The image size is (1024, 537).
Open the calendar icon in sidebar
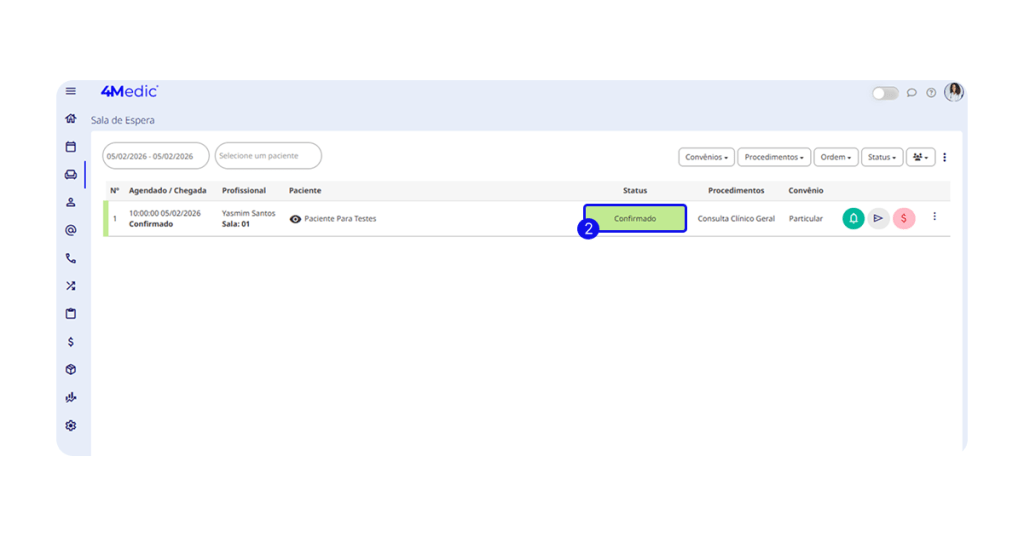click(x=71, y=146)
